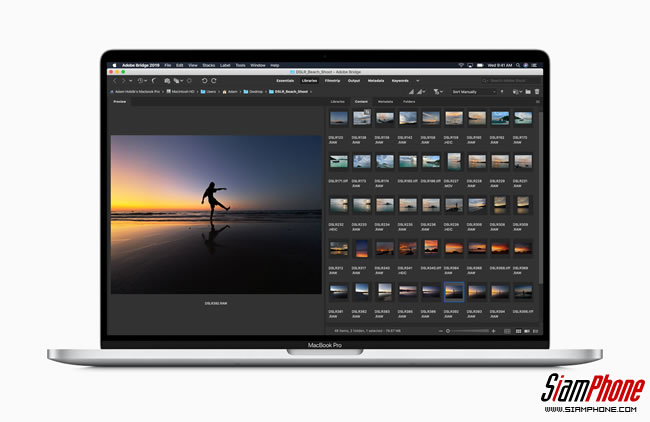Switch to thumbnails grid view

[x=518, y=331]
